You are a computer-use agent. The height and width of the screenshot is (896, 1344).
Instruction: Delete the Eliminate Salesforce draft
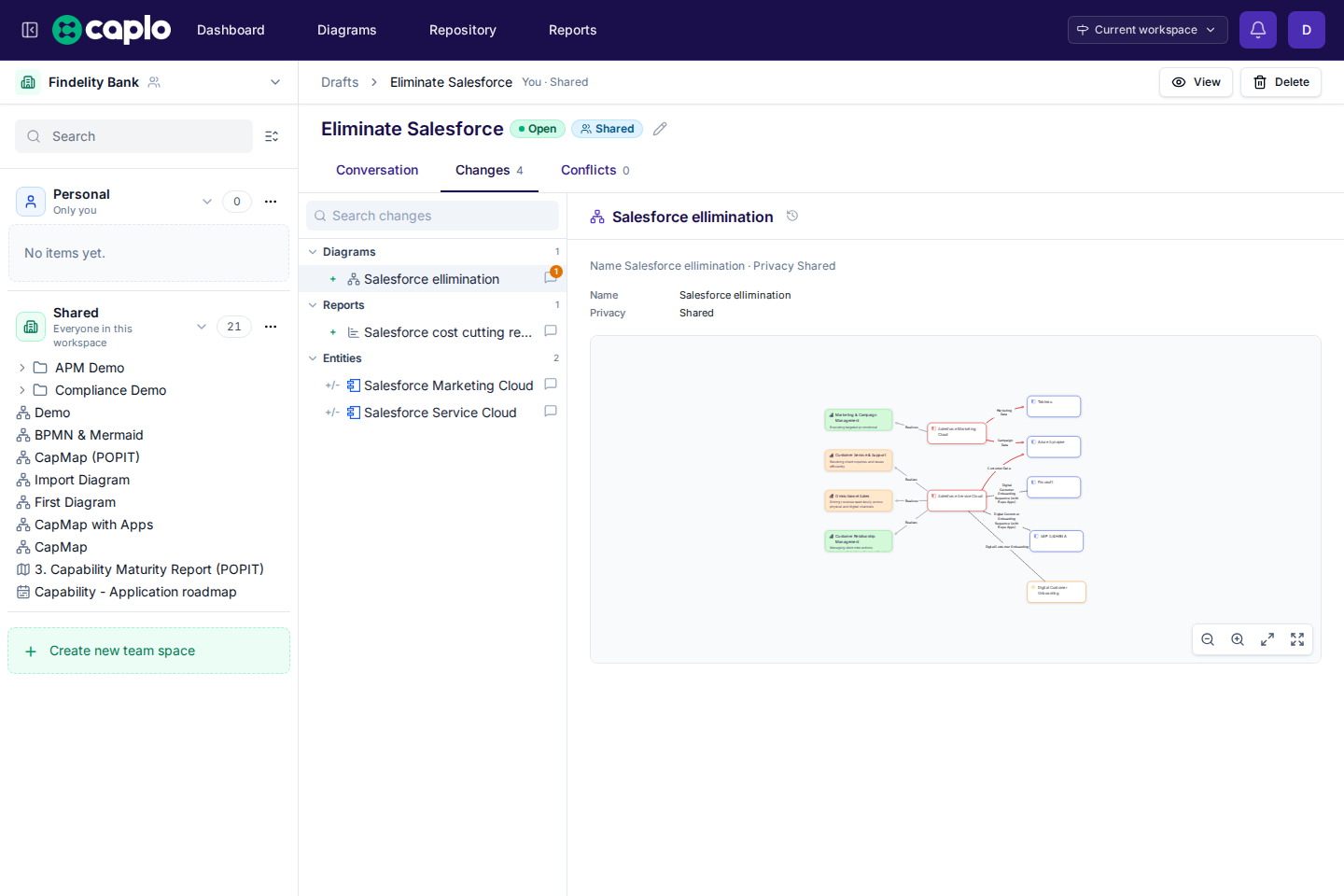pos(1281,82)
